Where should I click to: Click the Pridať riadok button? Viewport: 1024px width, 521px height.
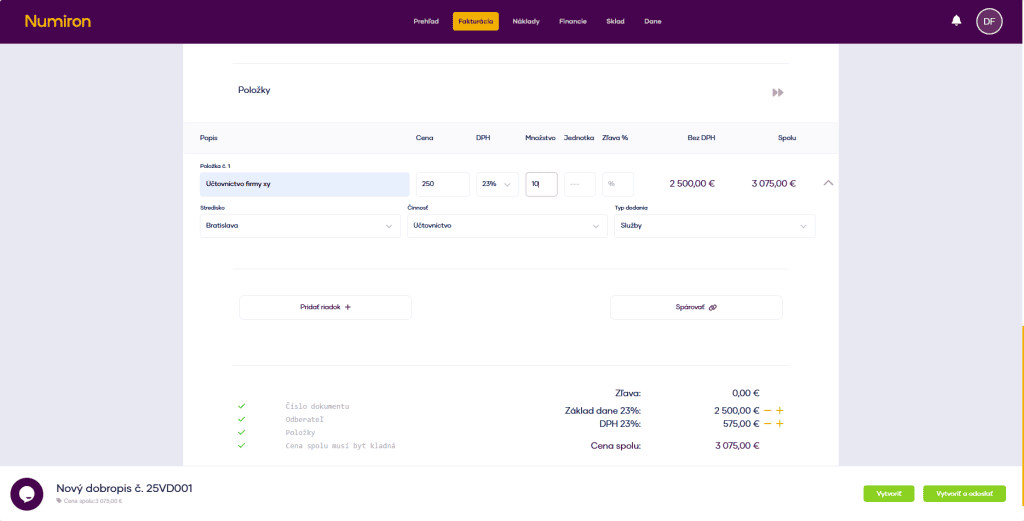point(325,307)
